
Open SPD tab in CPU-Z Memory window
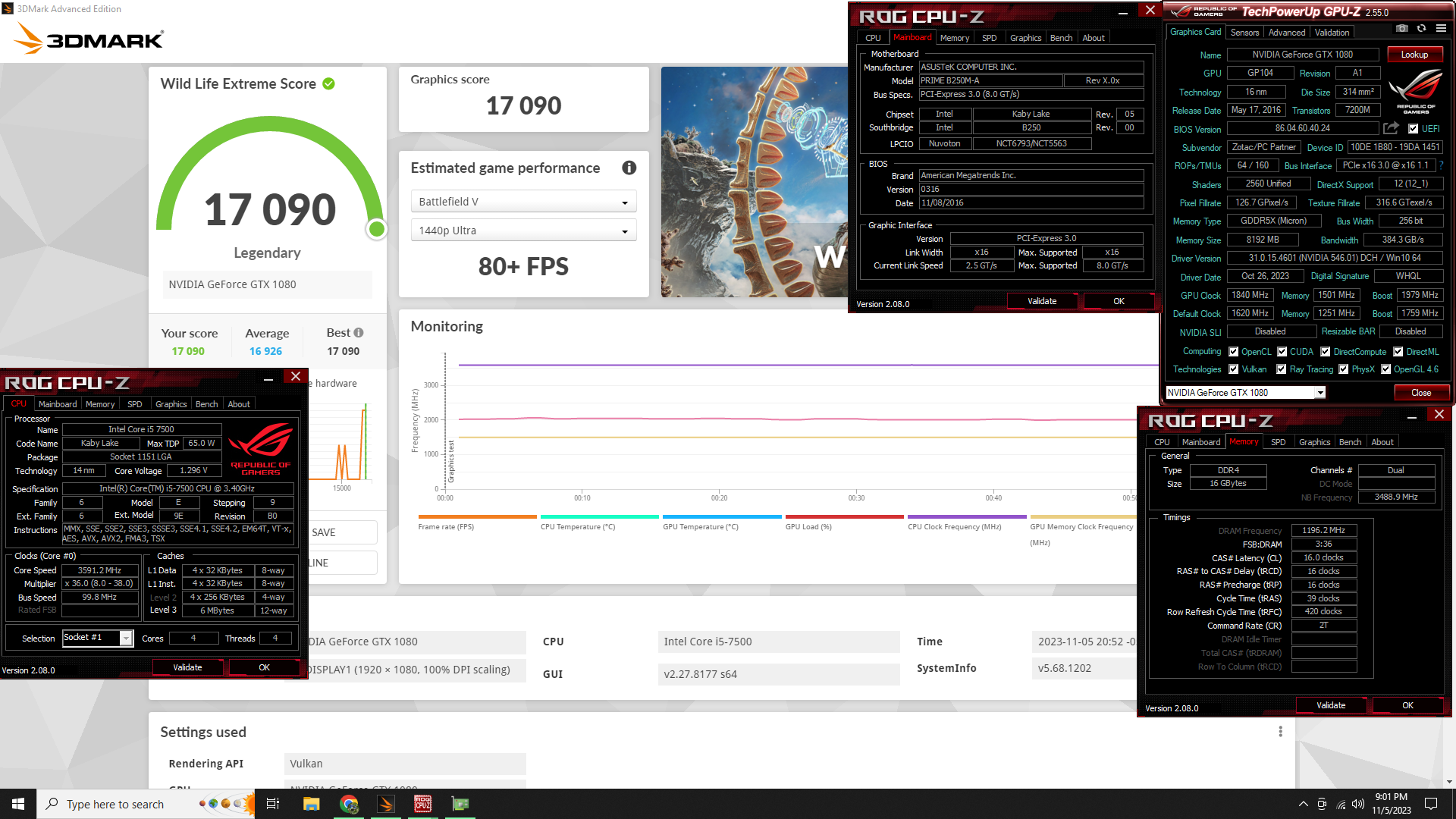[1278, 442]
